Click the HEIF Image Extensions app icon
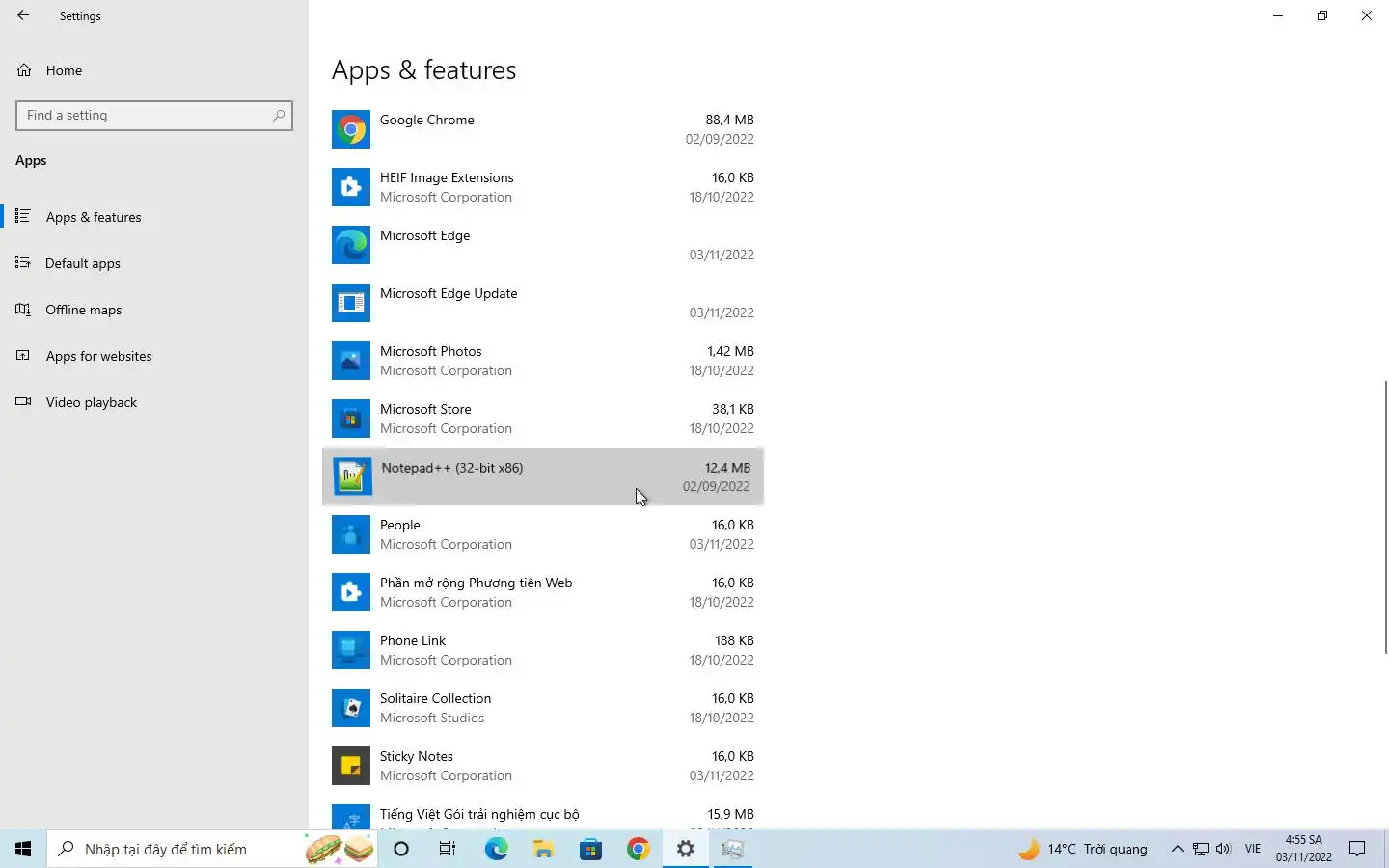This screenshot has width=1389, height=868. click(351, 187)
